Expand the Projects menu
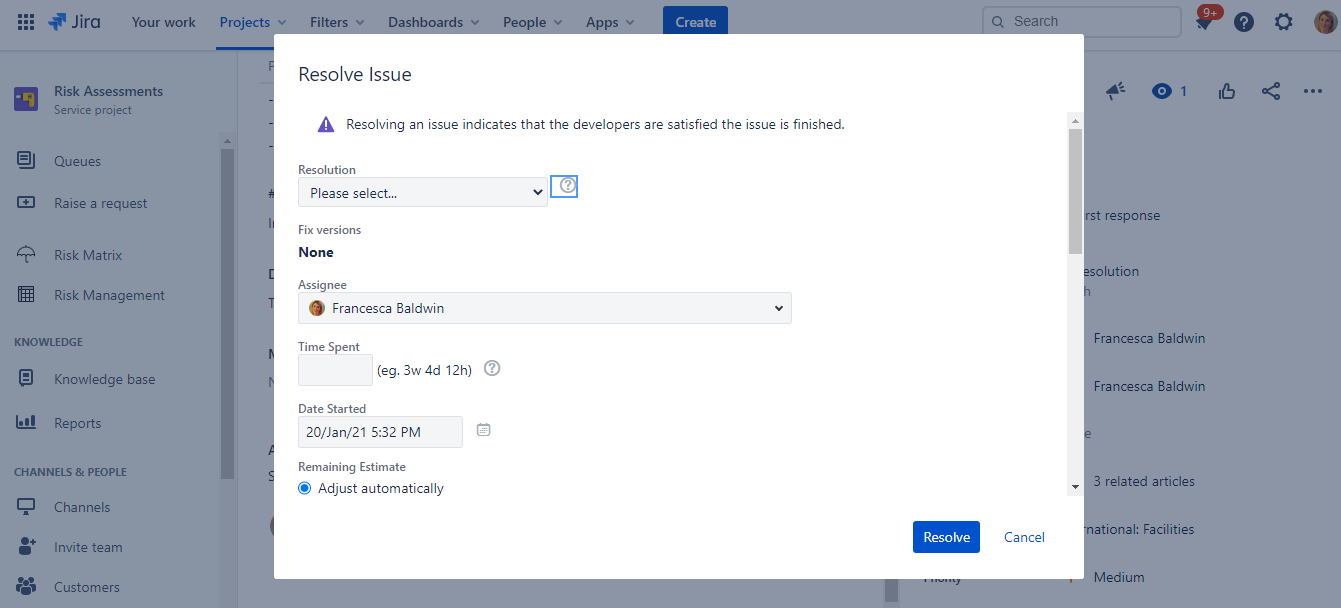Screen dimensions: 1341x608 click(253, 22)
